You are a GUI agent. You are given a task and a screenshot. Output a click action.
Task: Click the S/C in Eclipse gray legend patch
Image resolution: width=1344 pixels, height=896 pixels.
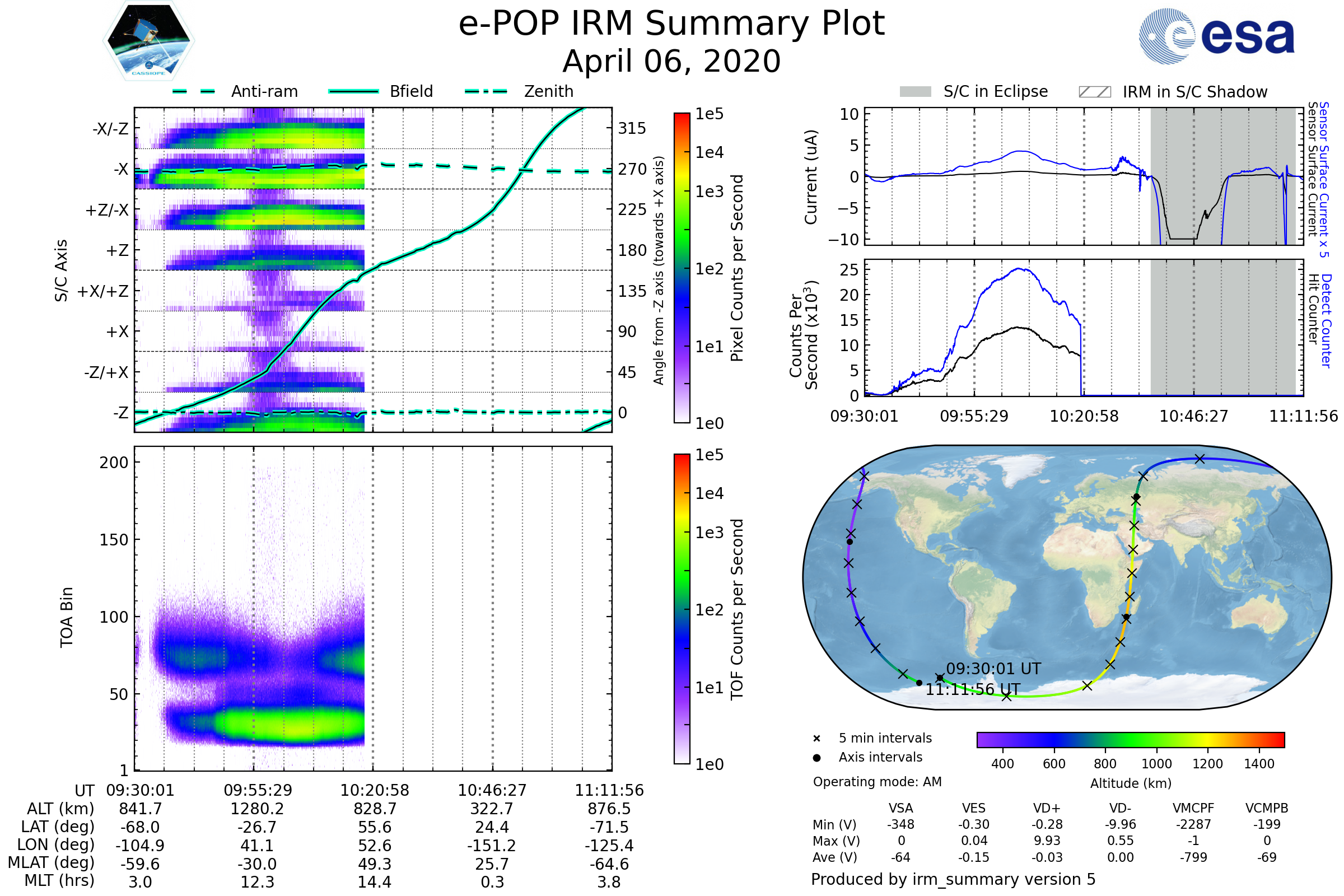[x=915, y=92]
